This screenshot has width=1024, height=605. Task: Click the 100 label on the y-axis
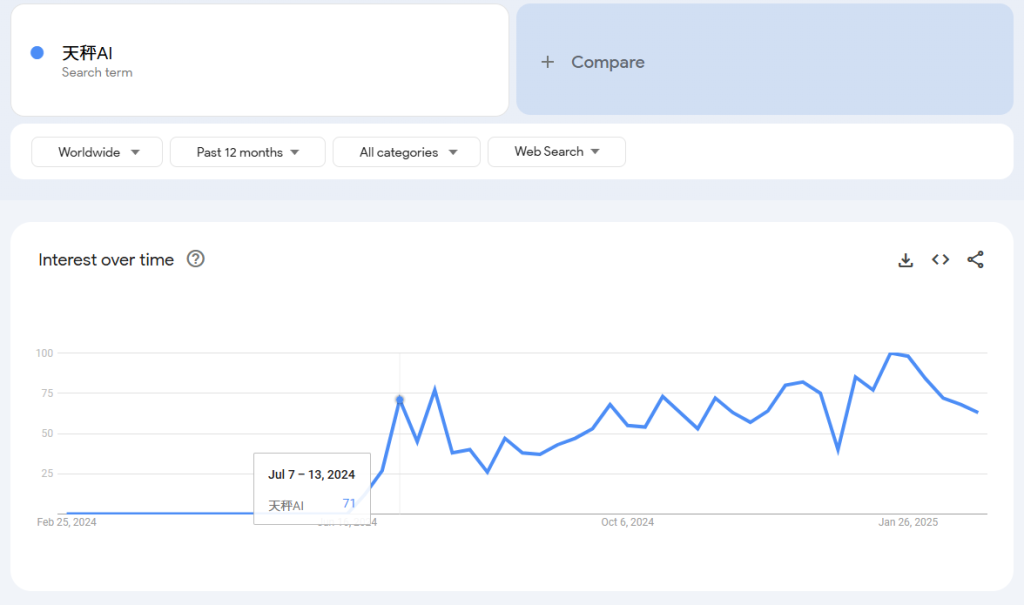click(44, 353)
